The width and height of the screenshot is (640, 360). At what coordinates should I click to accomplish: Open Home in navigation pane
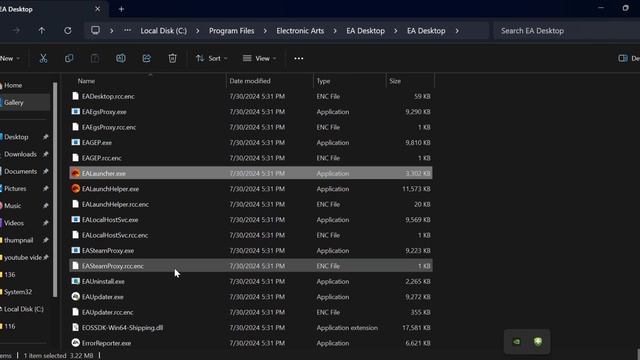[13, 85]
